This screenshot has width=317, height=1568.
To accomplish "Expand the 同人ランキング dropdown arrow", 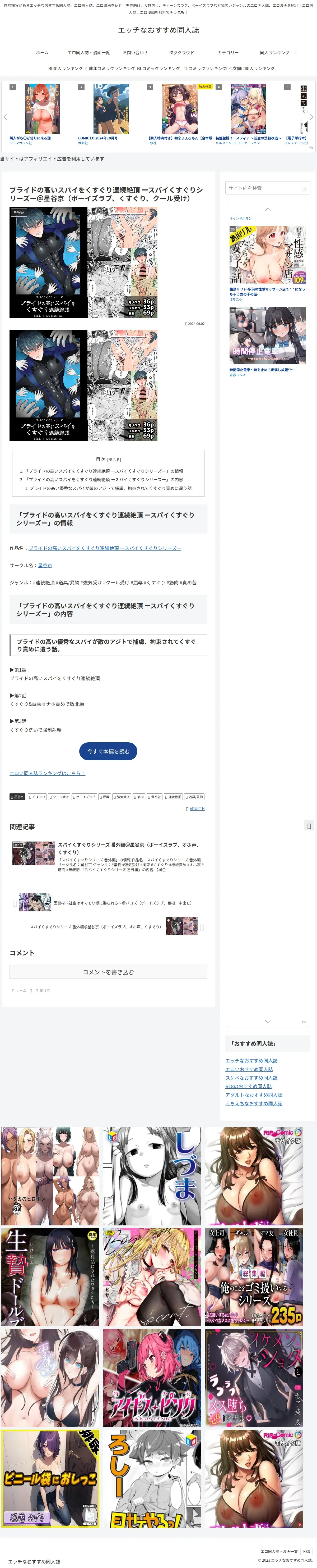I will point(296,52).
